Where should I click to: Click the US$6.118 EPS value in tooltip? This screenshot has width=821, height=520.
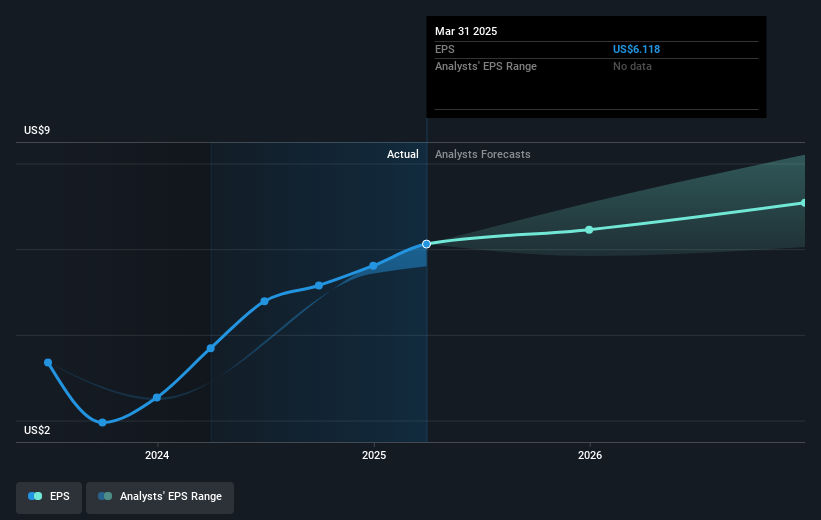pyautogui.click(x=636, y=49)
